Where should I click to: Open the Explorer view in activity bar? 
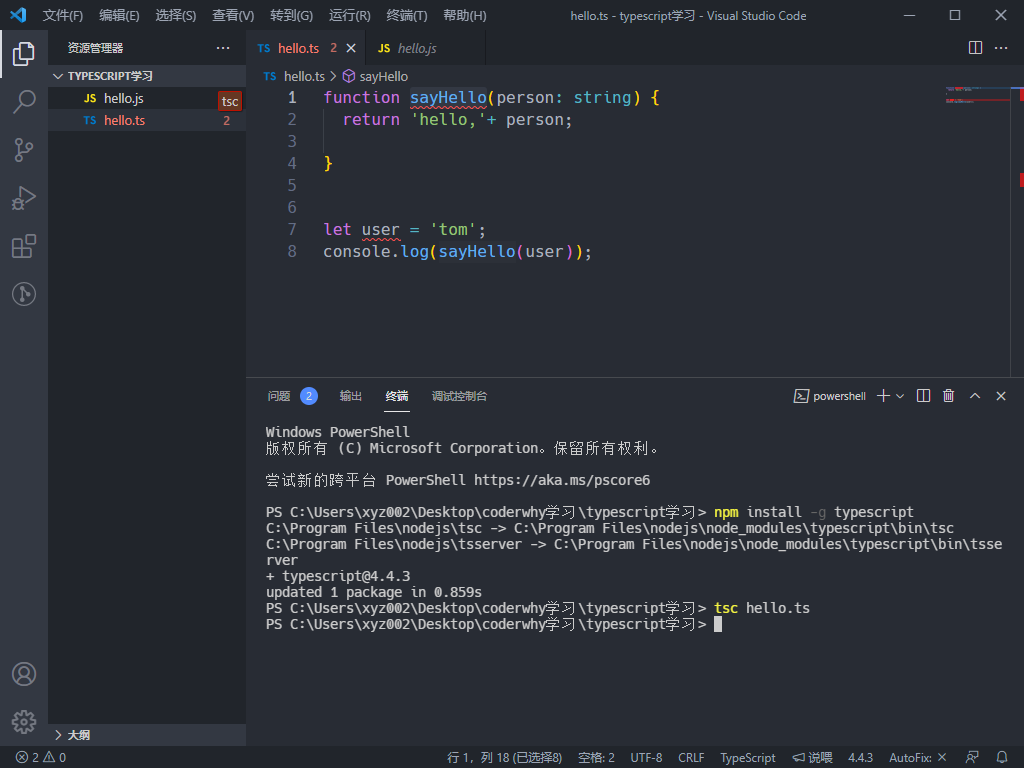tap(24, 54)
